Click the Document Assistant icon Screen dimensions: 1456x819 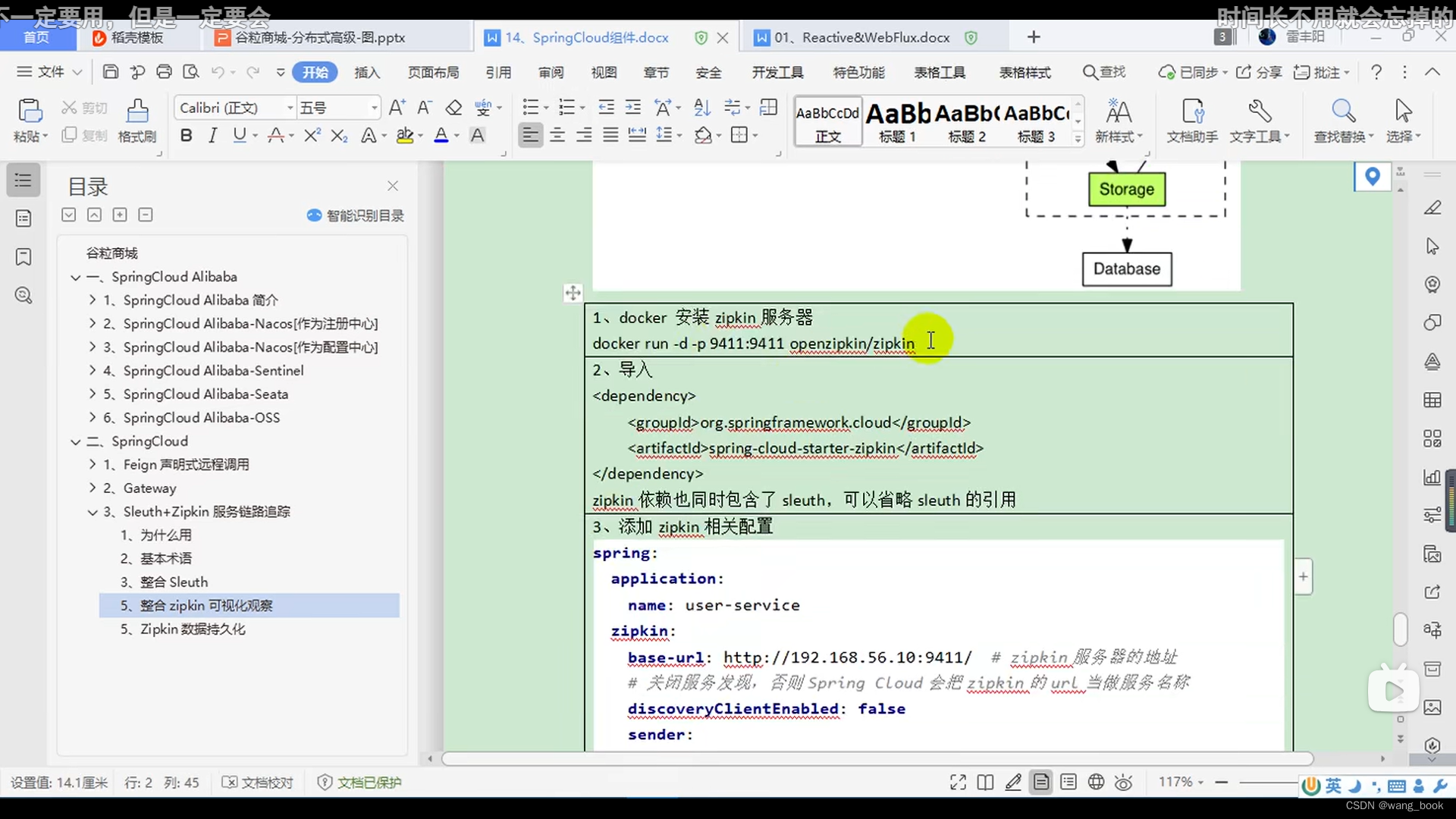click(1192, 111)
